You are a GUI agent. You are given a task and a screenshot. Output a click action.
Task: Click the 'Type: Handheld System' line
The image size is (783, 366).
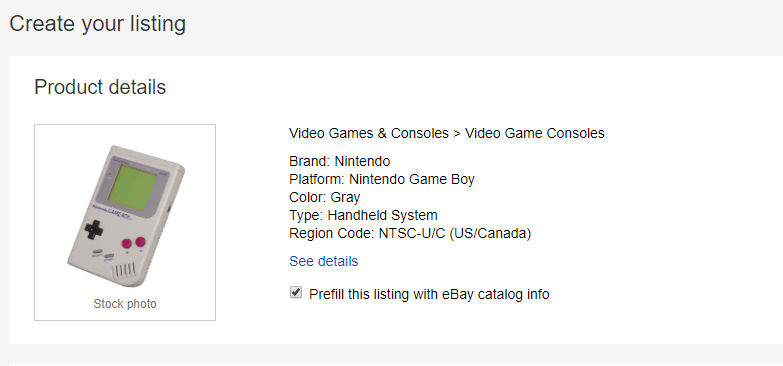(x=364, y=215)
